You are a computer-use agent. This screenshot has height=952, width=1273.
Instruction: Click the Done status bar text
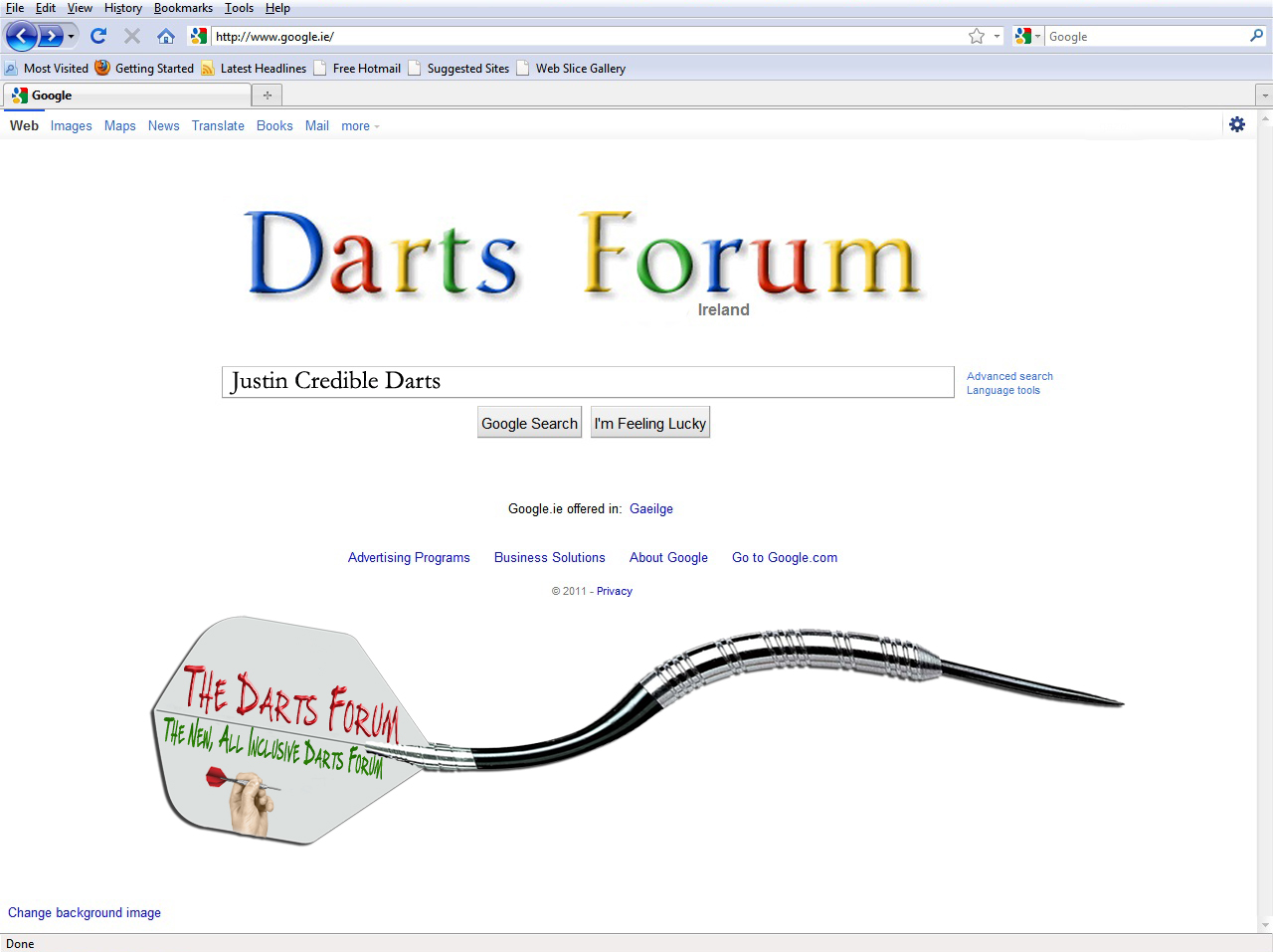(x=20, y=943)
